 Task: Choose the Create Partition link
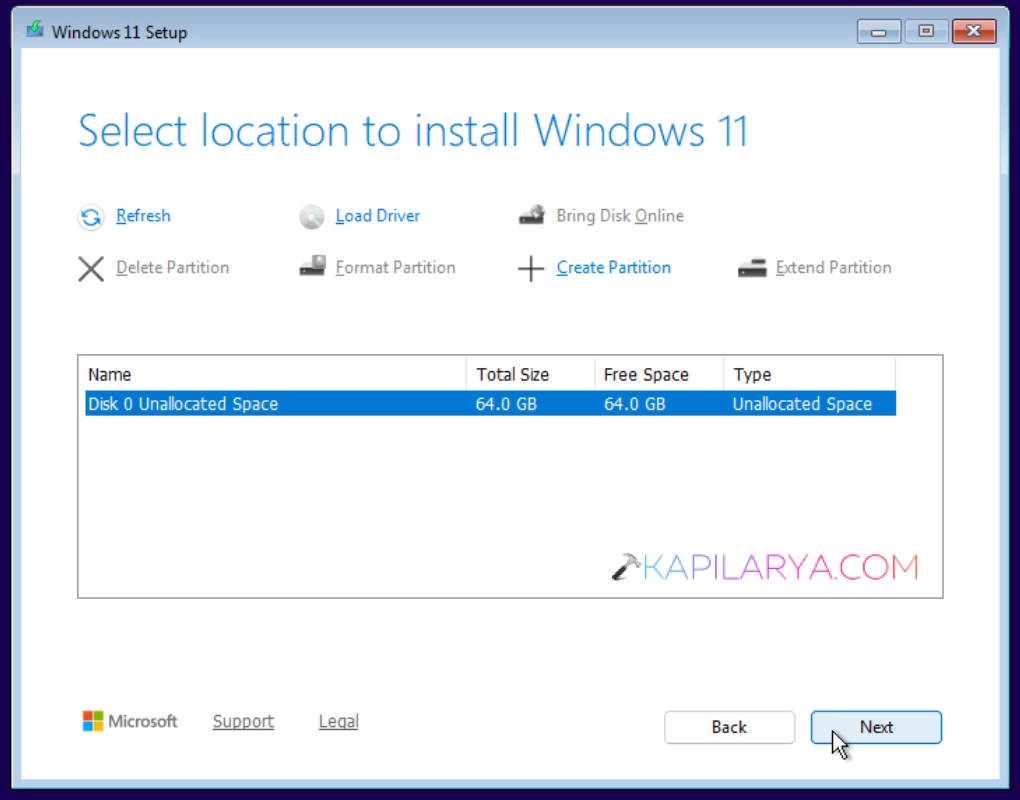point(613,267)
